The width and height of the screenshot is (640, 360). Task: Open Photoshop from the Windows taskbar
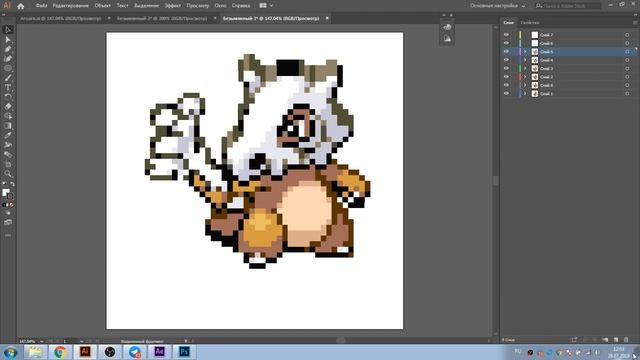[184, 352]
